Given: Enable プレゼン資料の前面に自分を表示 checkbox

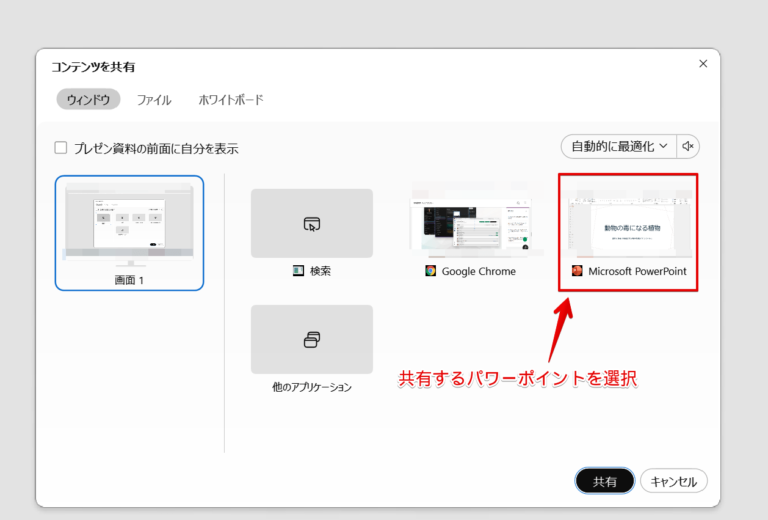Looking at the screenshot, I should [x=61, y=147].
